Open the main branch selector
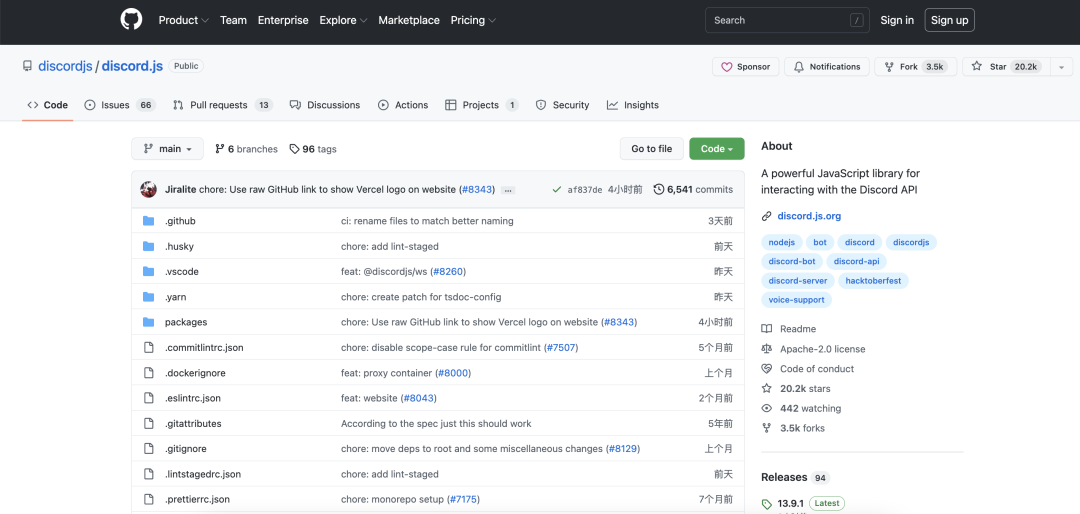 [x=167, y=149]
